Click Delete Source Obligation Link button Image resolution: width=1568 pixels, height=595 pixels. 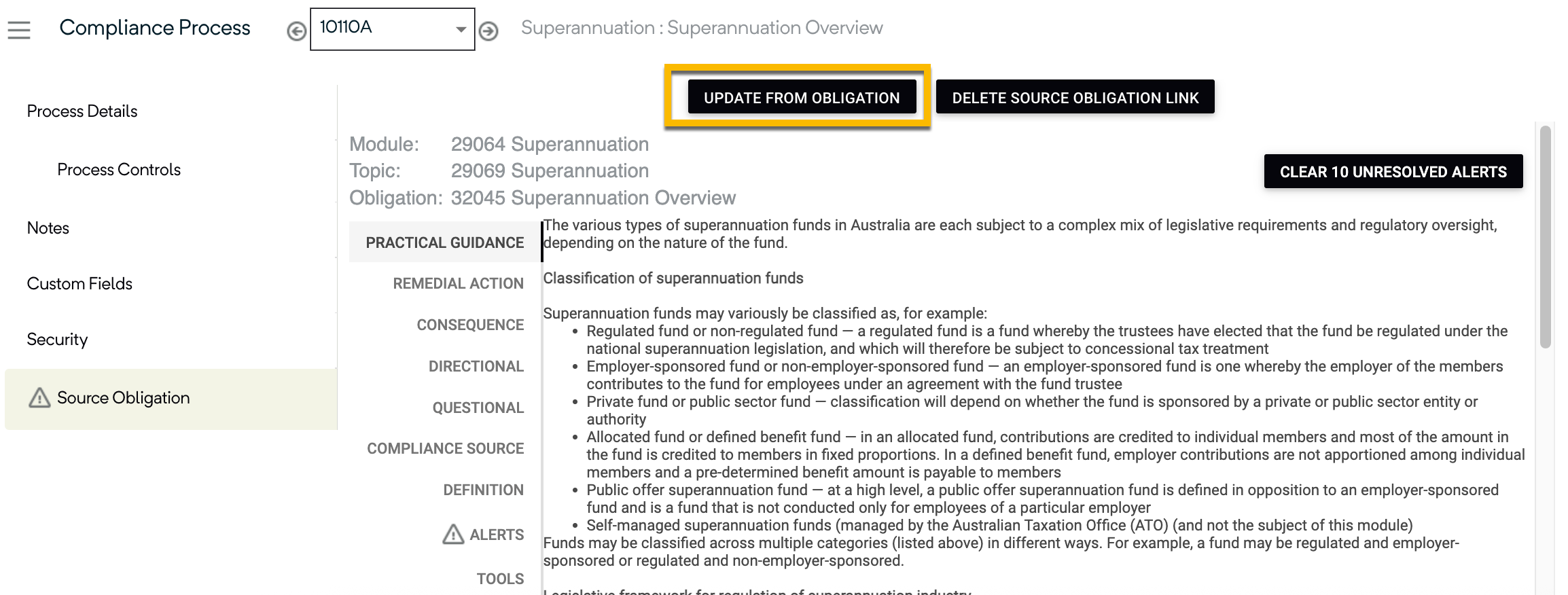coord(1075,97)
